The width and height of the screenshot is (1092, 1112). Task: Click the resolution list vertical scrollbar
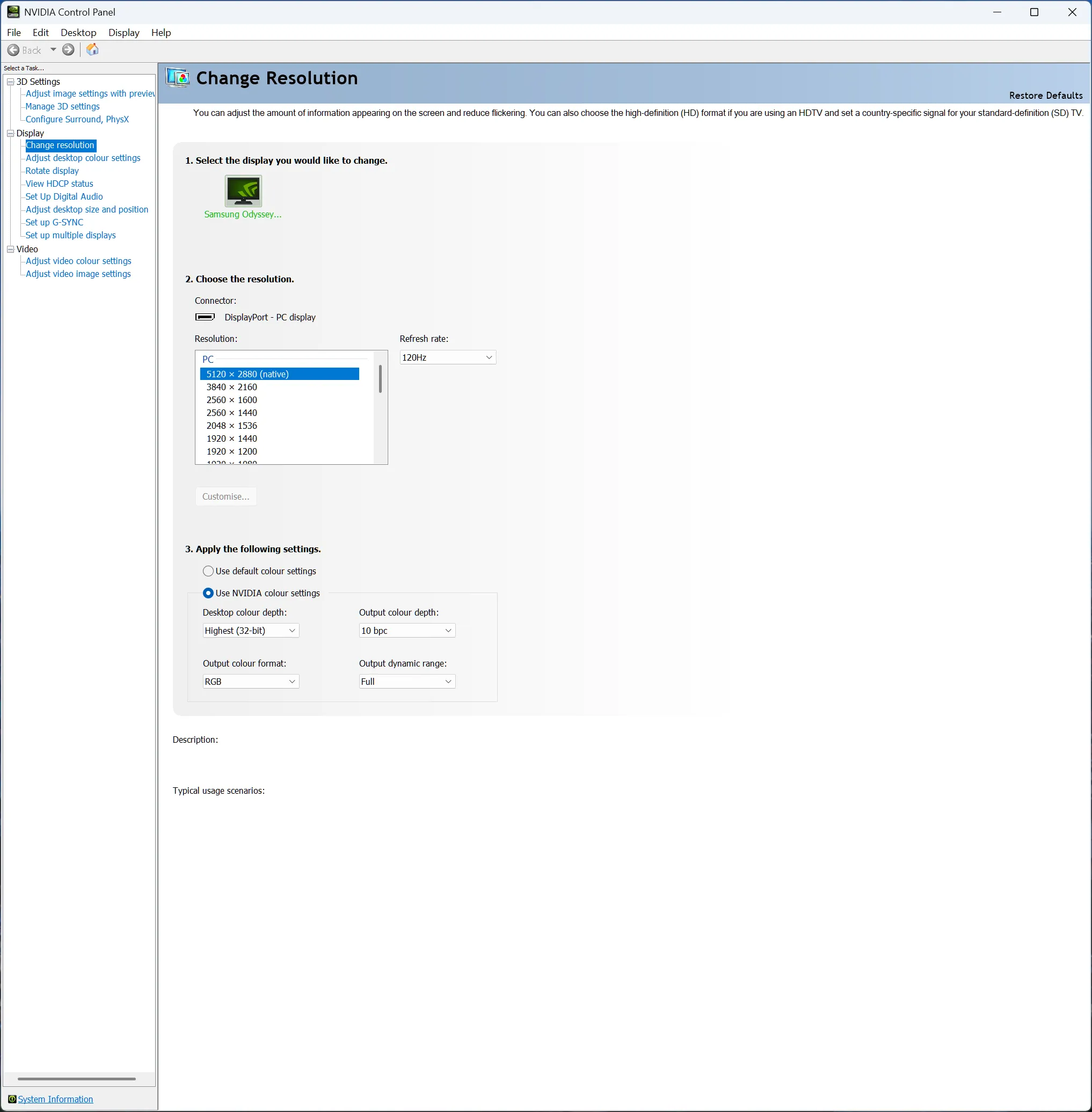[380, 379]
